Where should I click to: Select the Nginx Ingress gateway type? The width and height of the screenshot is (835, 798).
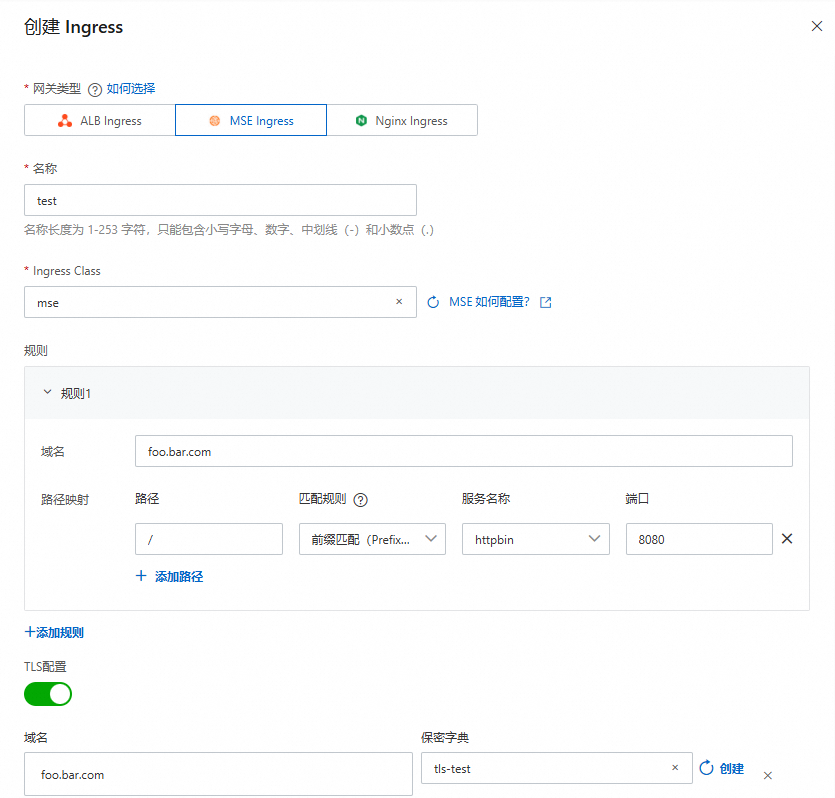point(402,120)
